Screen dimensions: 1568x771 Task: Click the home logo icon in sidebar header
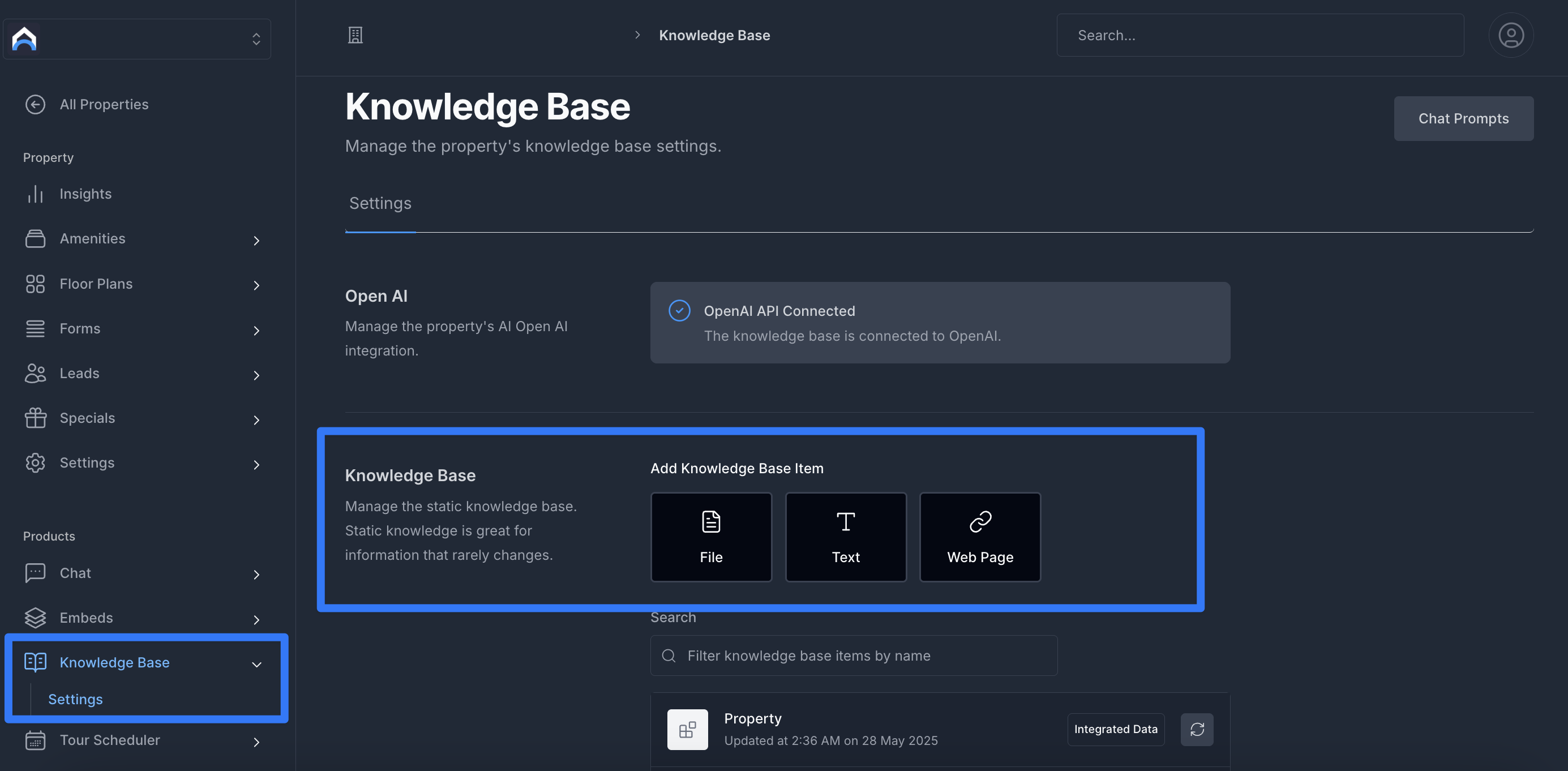24,39
